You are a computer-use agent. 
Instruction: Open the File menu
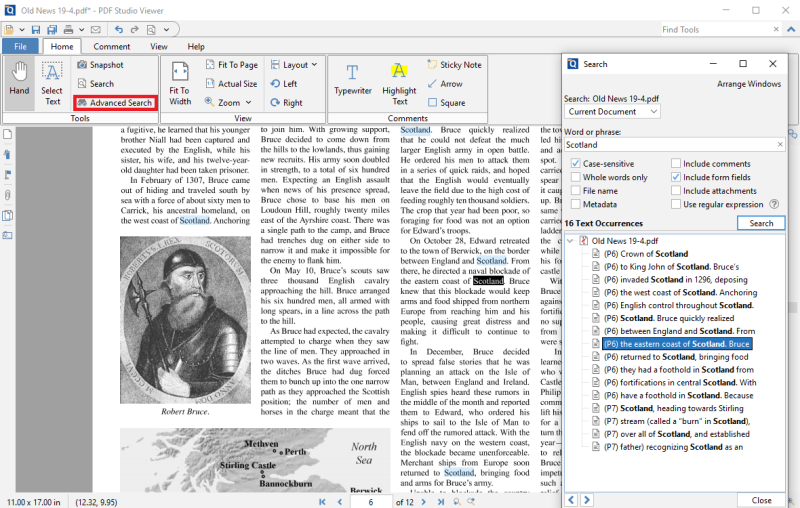20,46
